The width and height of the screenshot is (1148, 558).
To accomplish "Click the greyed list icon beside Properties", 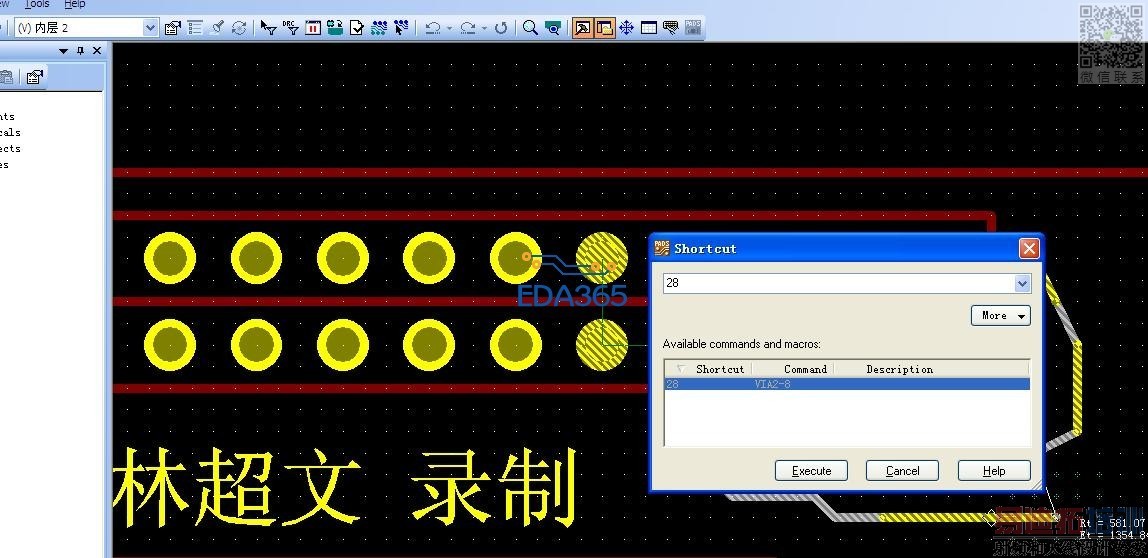I will coord(195,28).
